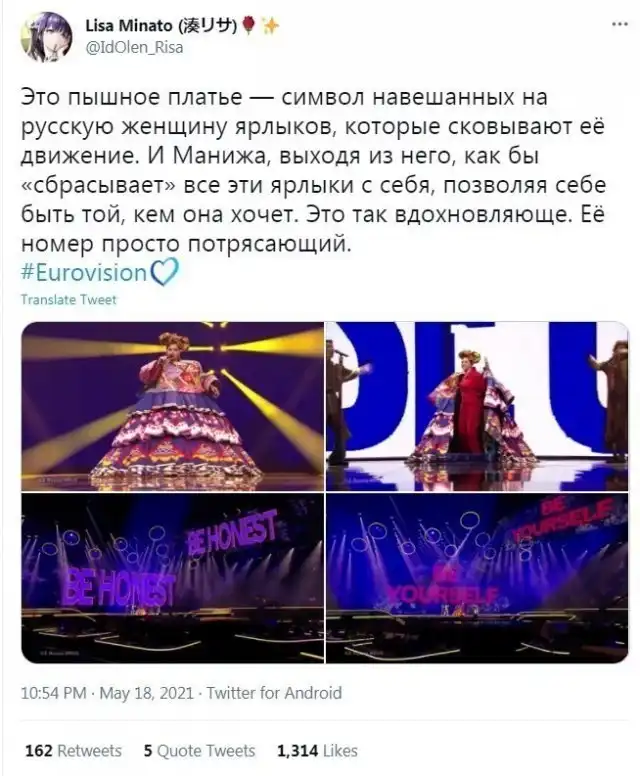The width and height of the screenshot is (640, 776).
Task: Open the #Eurovision hashtag
Action: point(84,273)
